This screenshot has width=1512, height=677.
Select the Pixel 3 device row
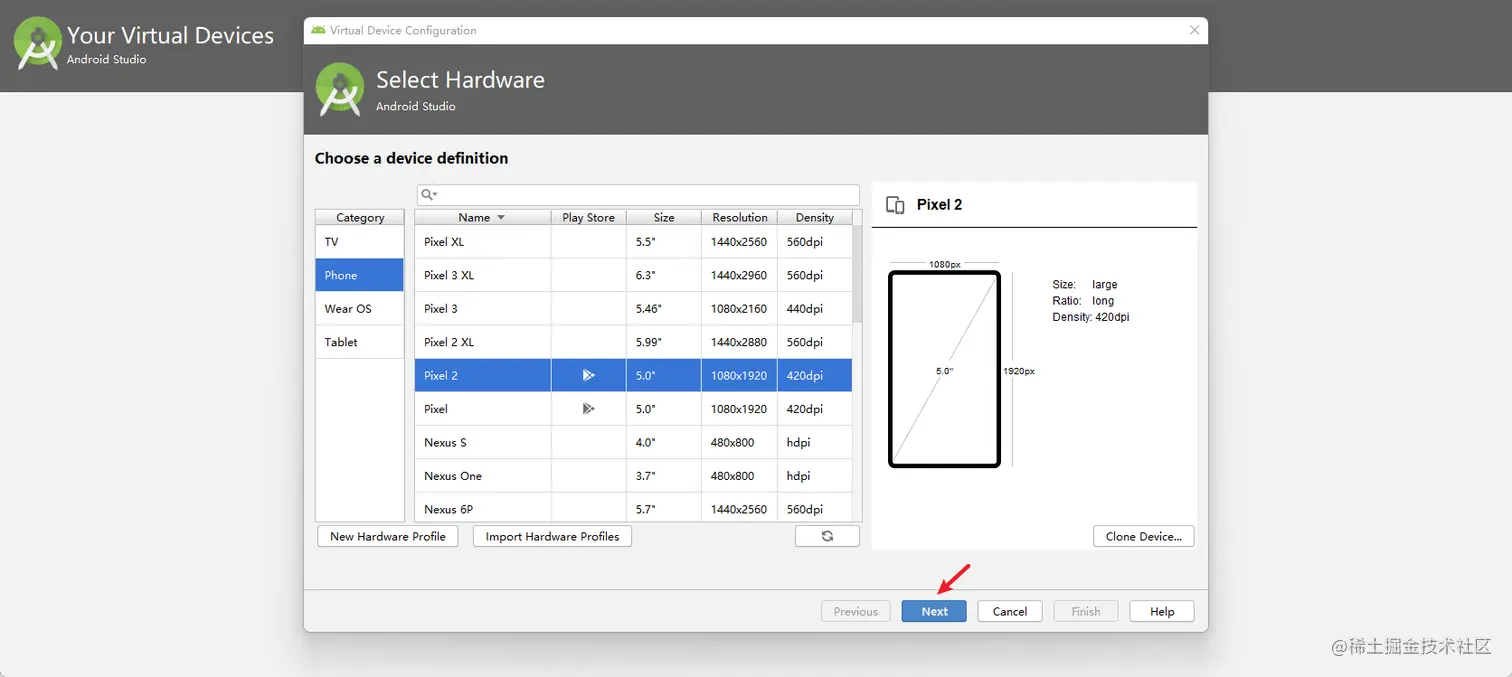point(633,308)
